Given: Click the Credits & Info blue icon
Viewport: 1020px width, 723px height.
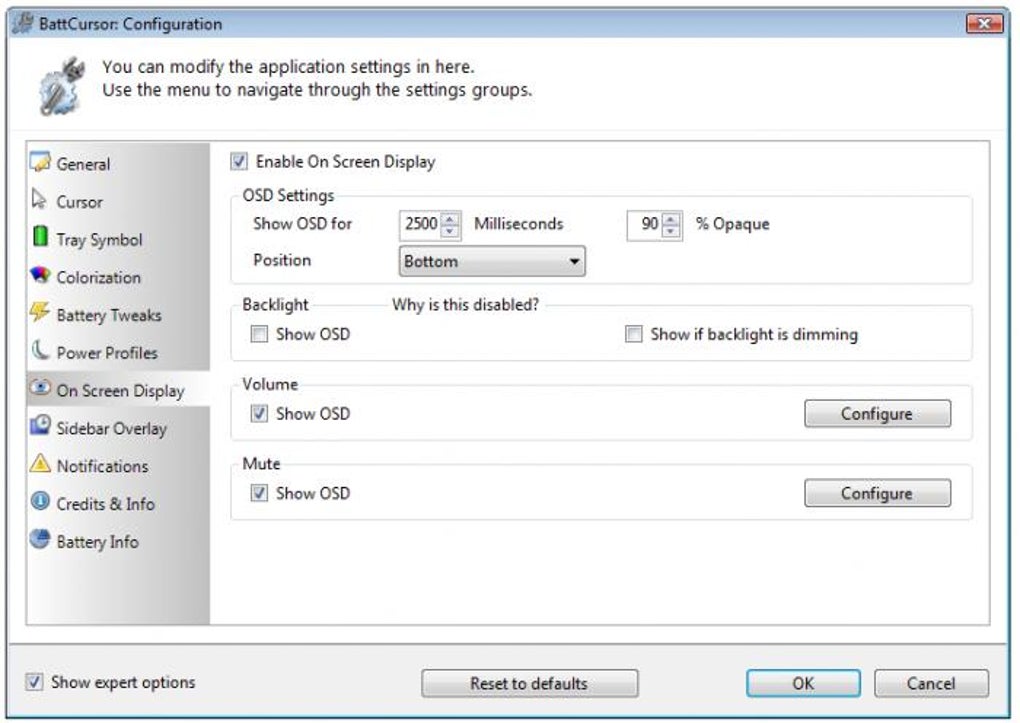Looking at the screenshot, I should coord(40,501).
